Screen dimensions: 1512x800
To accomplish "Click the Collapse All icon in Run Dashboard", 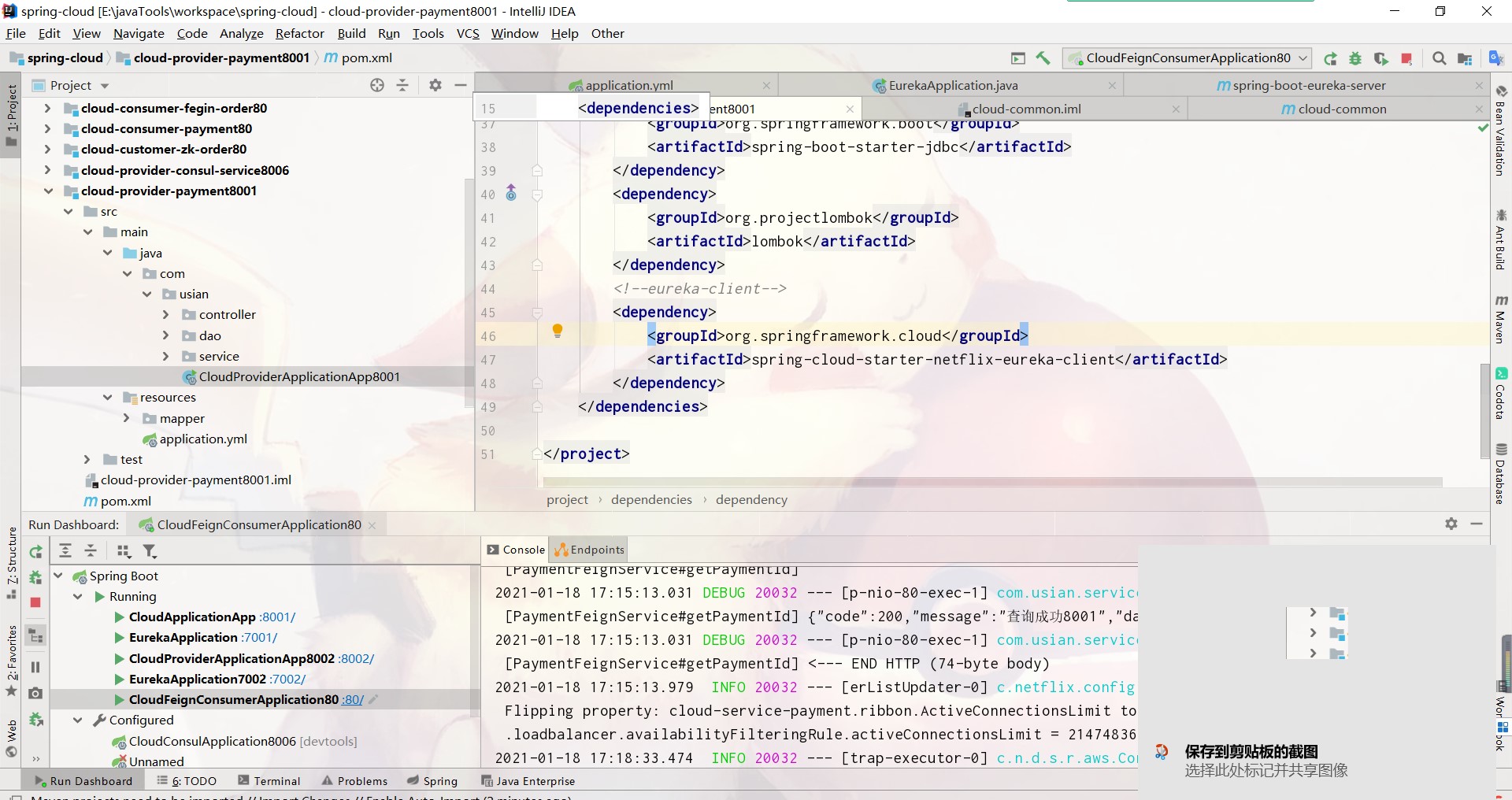I will [91, 551].
